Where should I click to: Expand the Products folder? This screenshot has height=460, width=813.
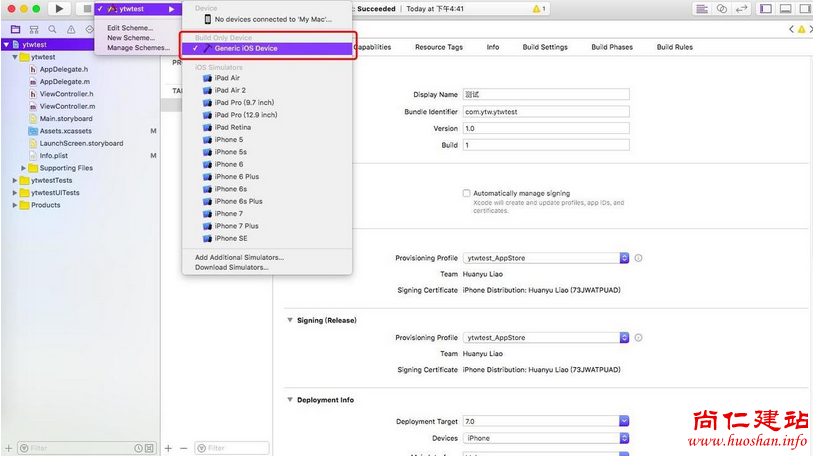coord(15,205)
